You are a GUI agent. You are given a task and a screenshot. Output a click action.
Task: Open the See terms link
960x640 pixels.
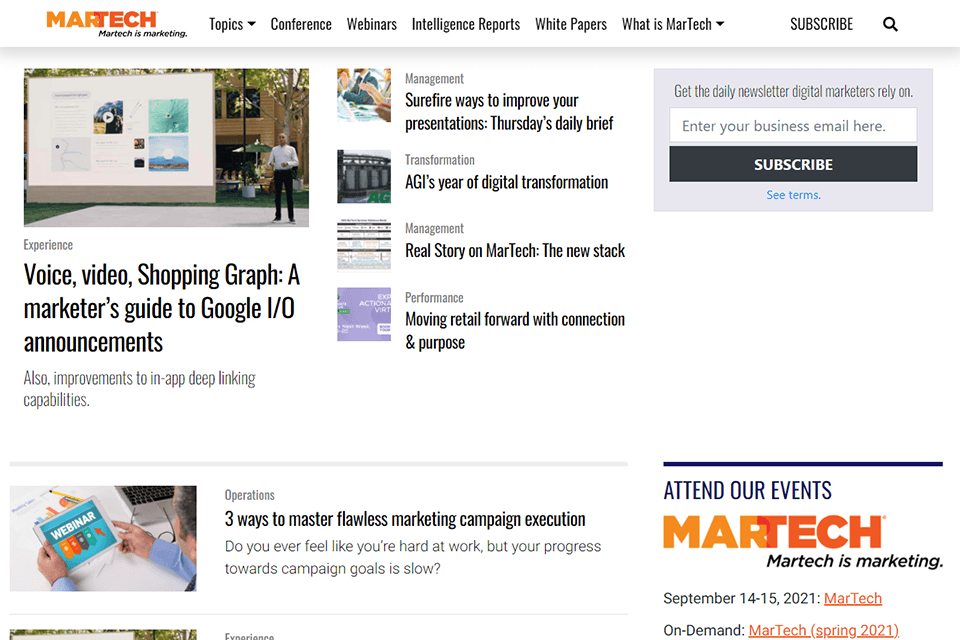click(x=793, y=195)
